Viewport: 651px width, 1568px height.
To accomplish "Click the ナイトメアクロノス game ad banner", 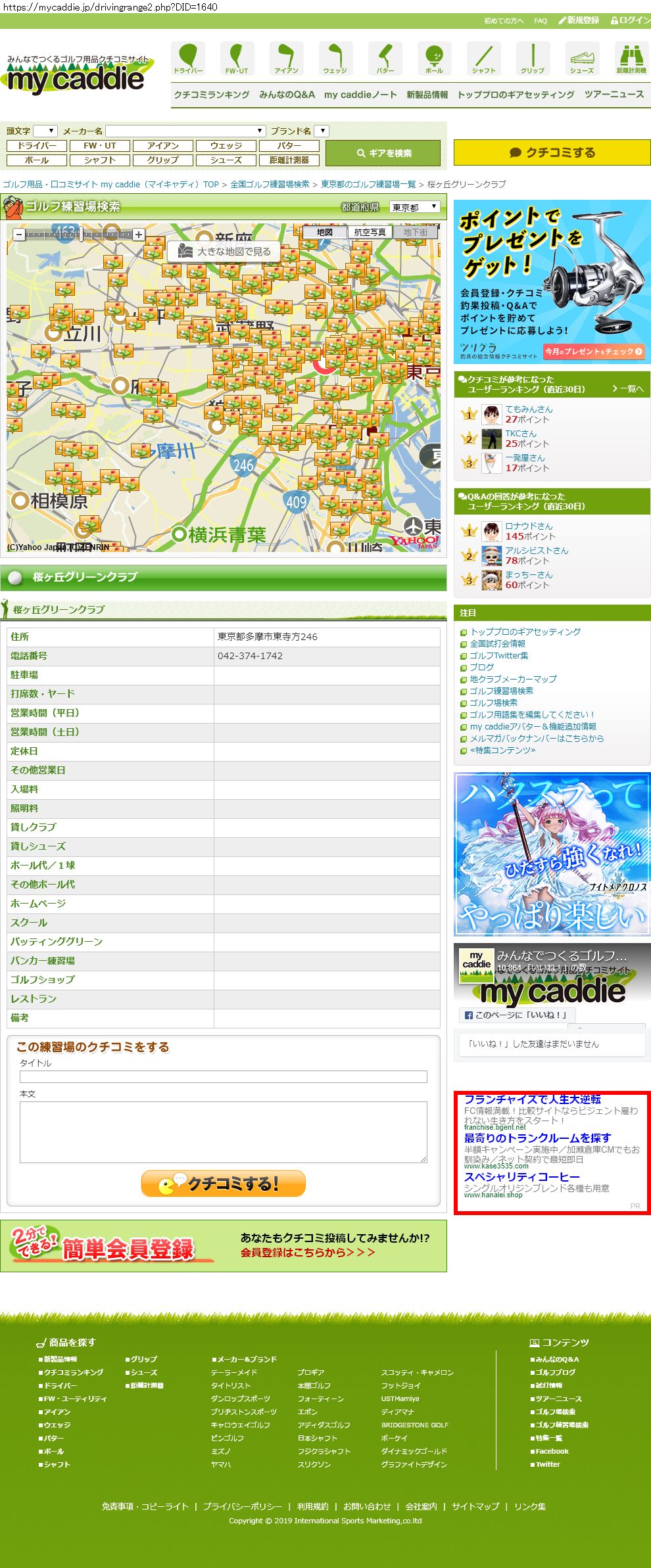I will coord(552,854).
